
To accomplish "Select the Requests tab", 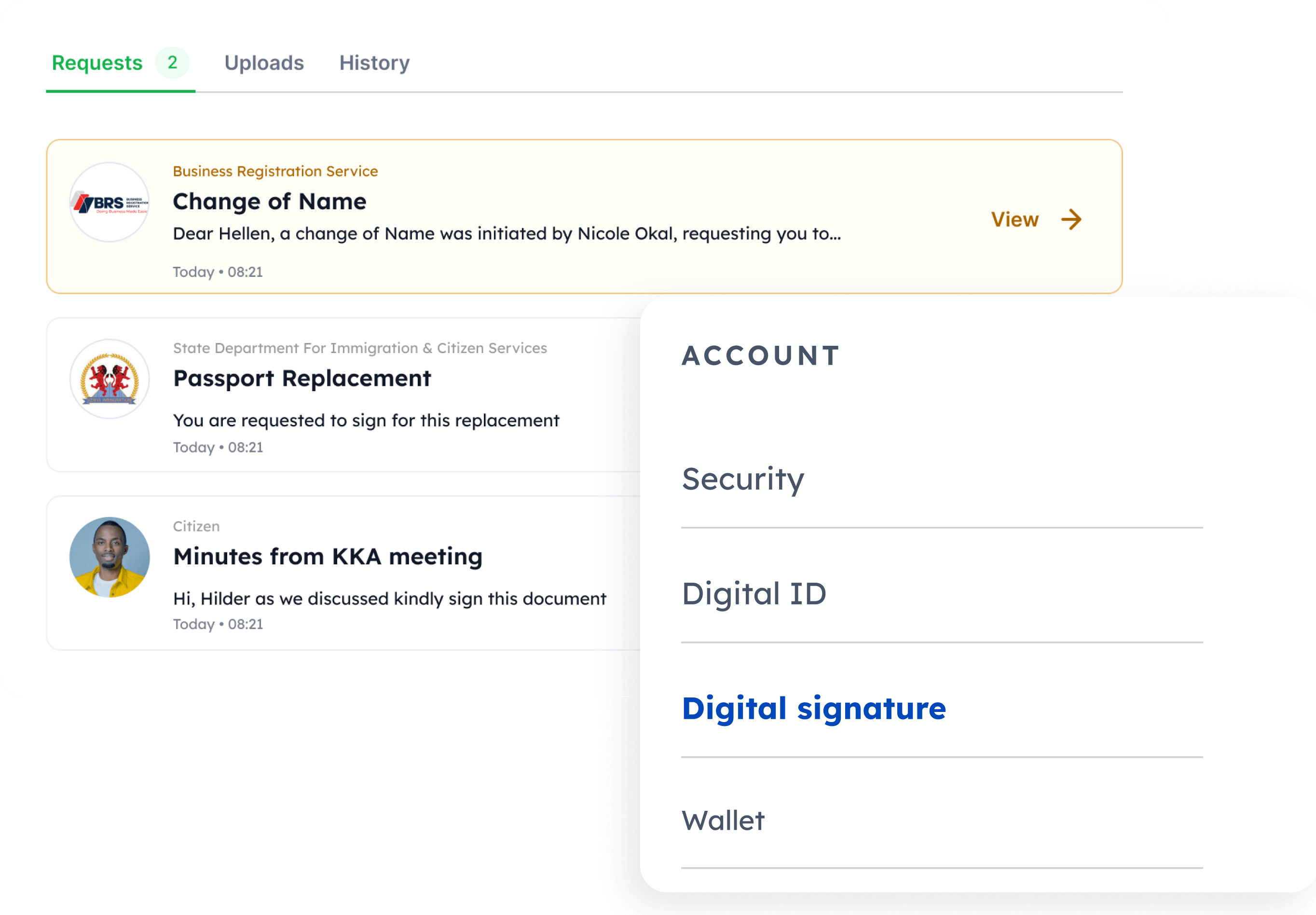I will tap(96, 63).
